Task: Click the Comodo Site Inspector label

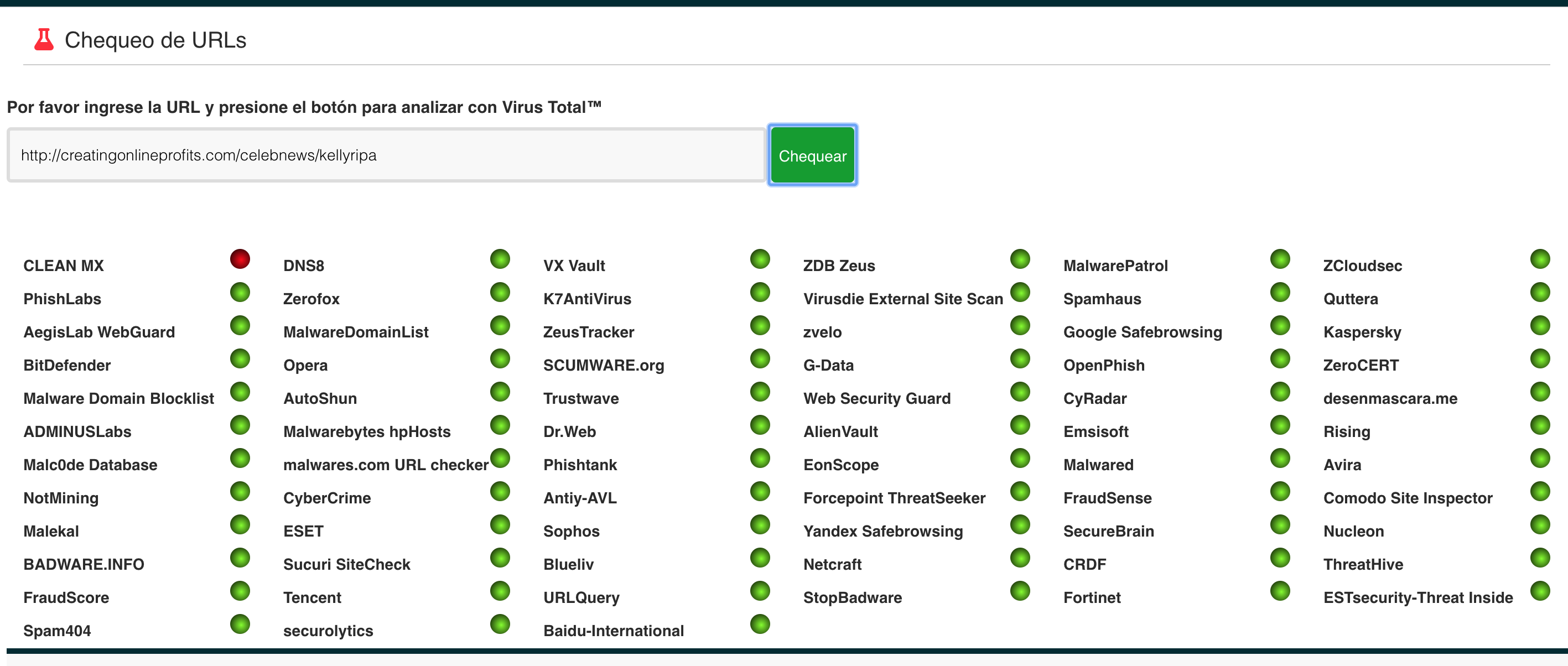Action: 1408,498
